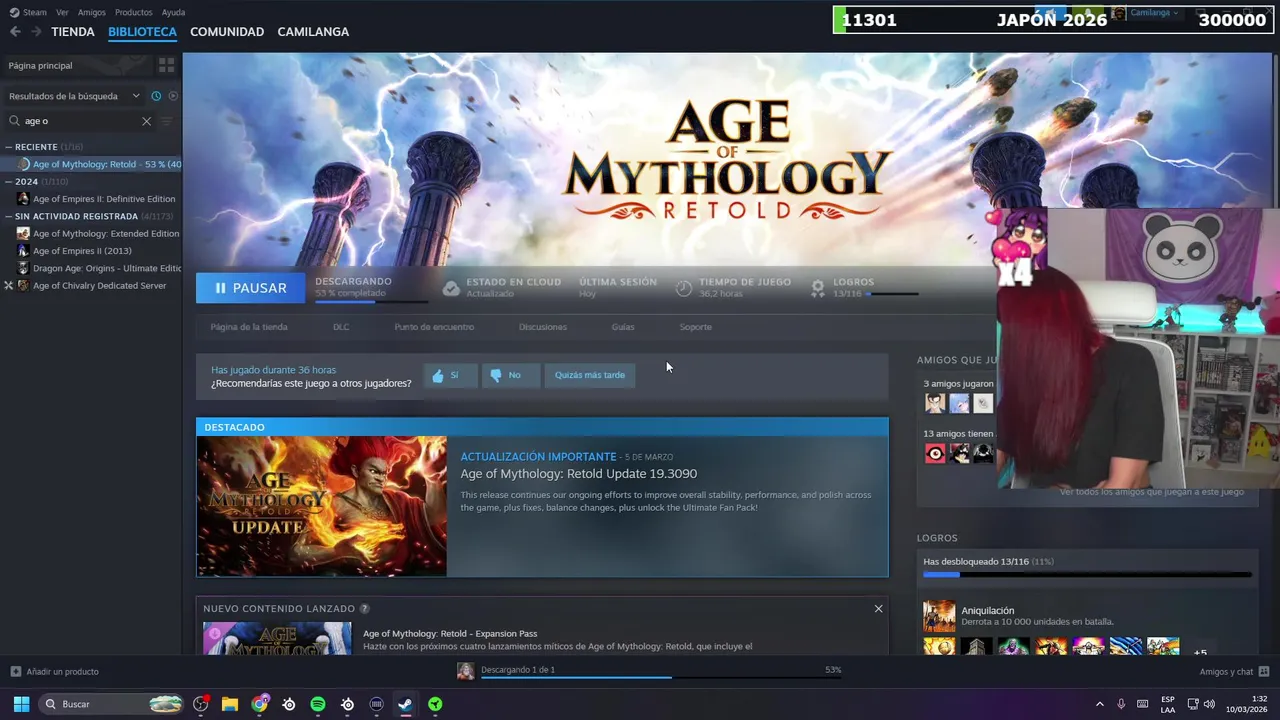Open red eye friend avatar
This screenshot has height=720, width=1280.
(935, 454)
